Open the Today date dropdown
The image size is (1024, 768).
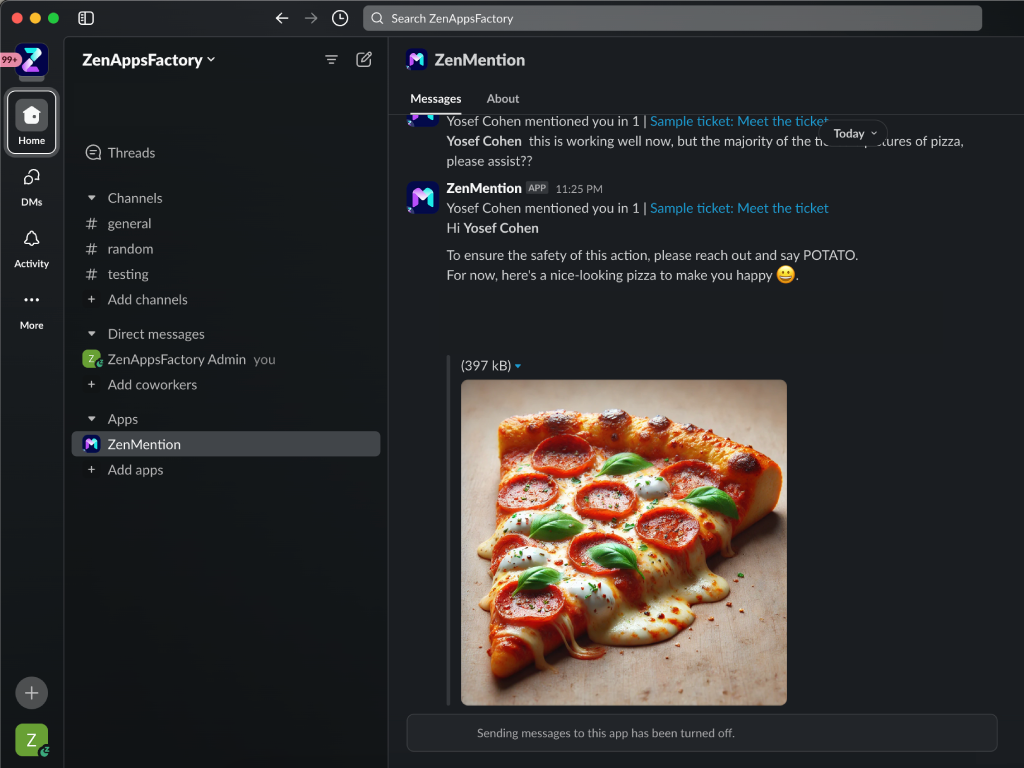pyautogui.click(x=853, y=134)
